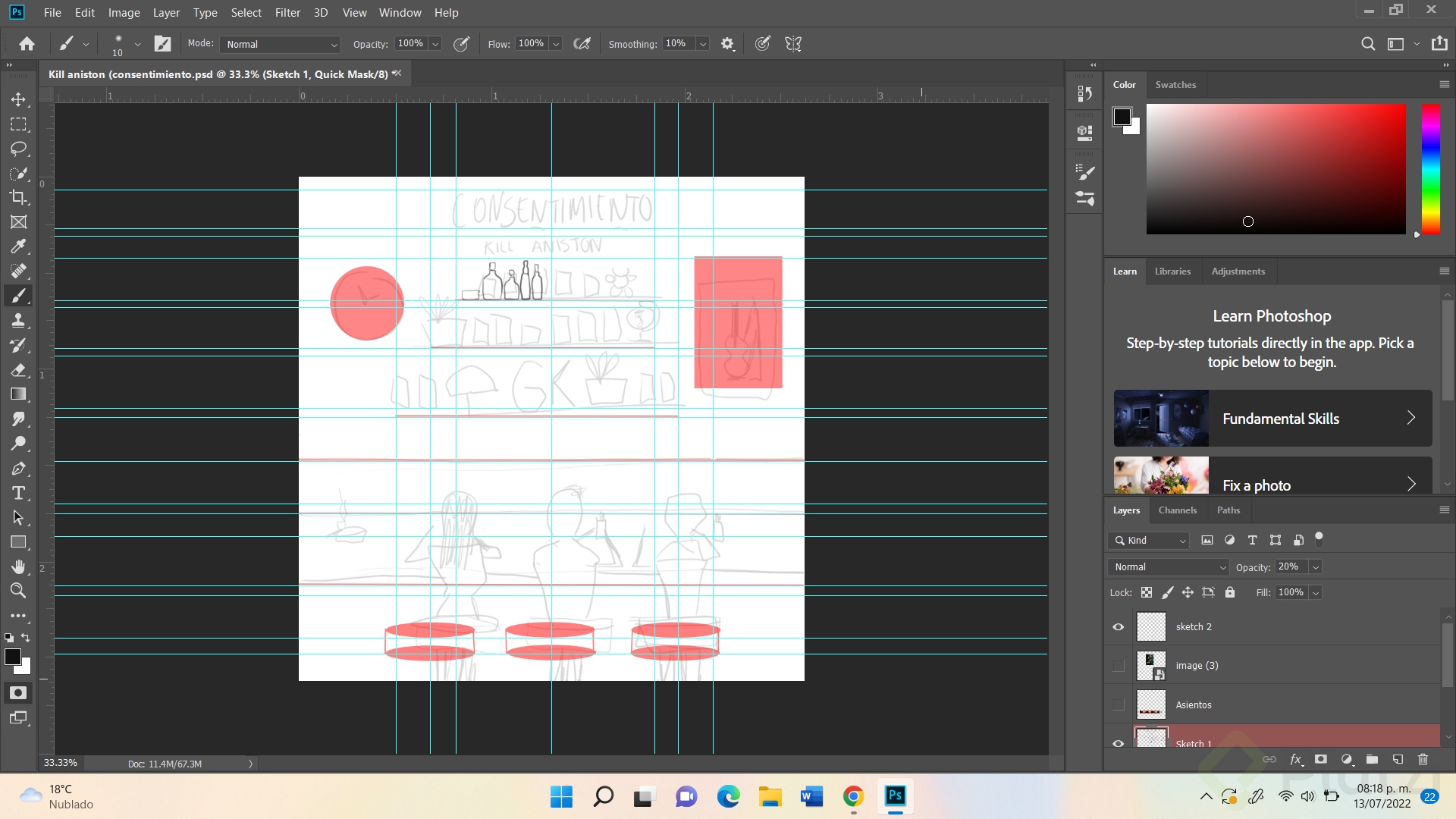
Task: Select the Move tool
Action: 19,99
